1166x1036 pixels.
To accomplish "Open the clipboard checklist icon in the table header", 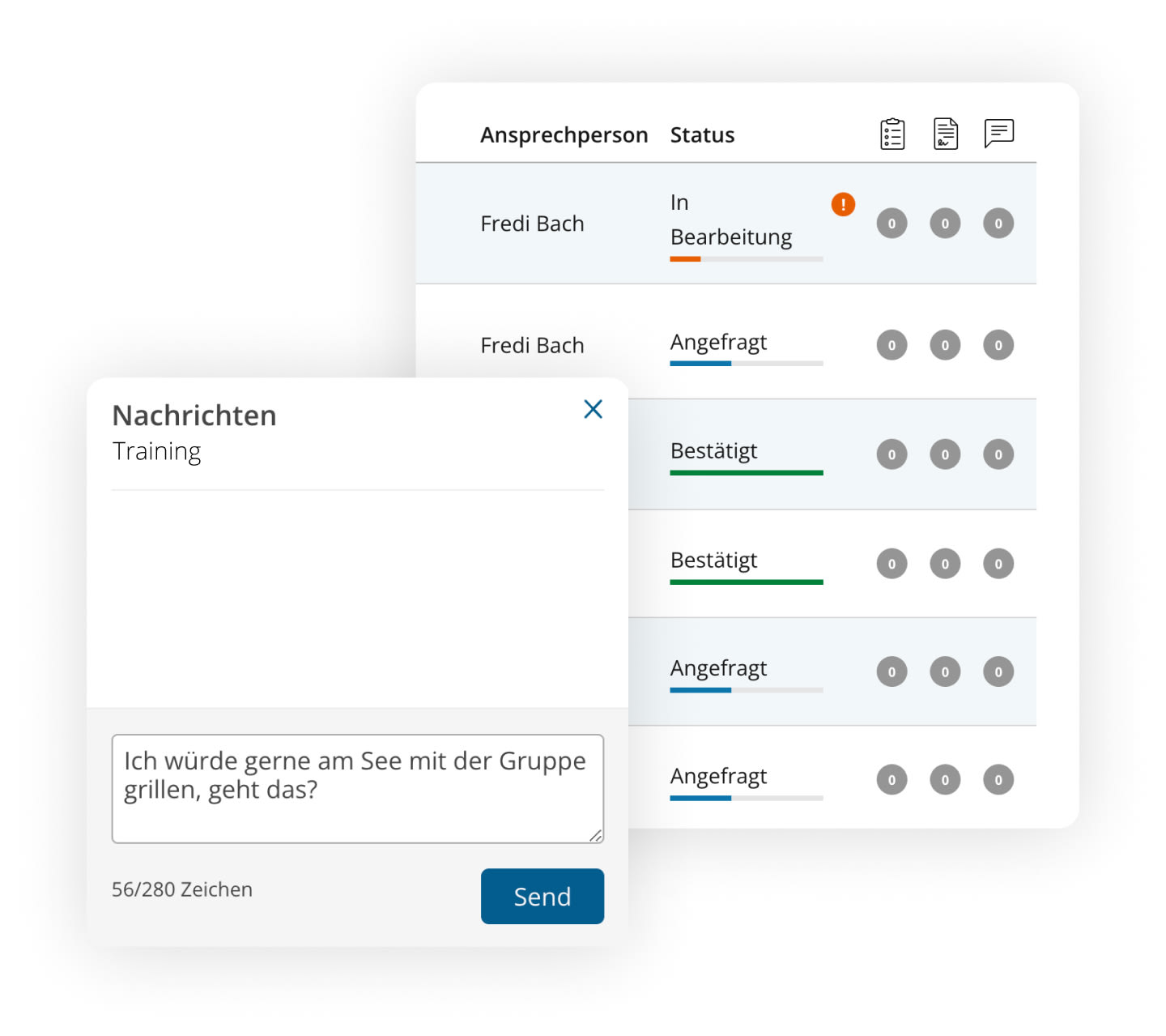I will click(892, 134).
